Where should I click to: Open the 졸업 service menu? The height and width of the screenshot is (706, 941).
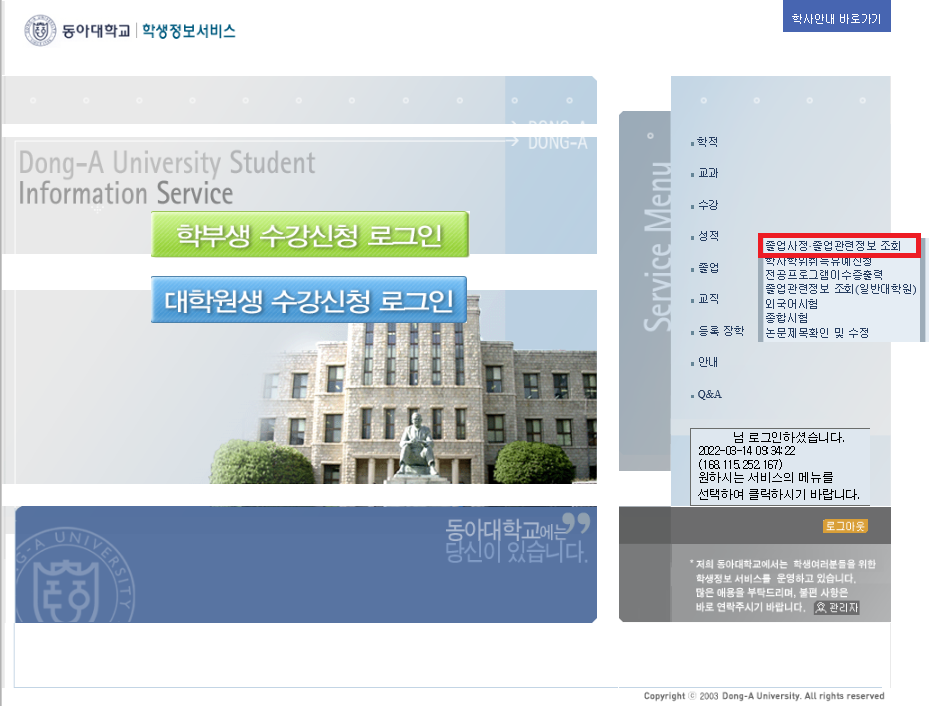tap(708, 268)
